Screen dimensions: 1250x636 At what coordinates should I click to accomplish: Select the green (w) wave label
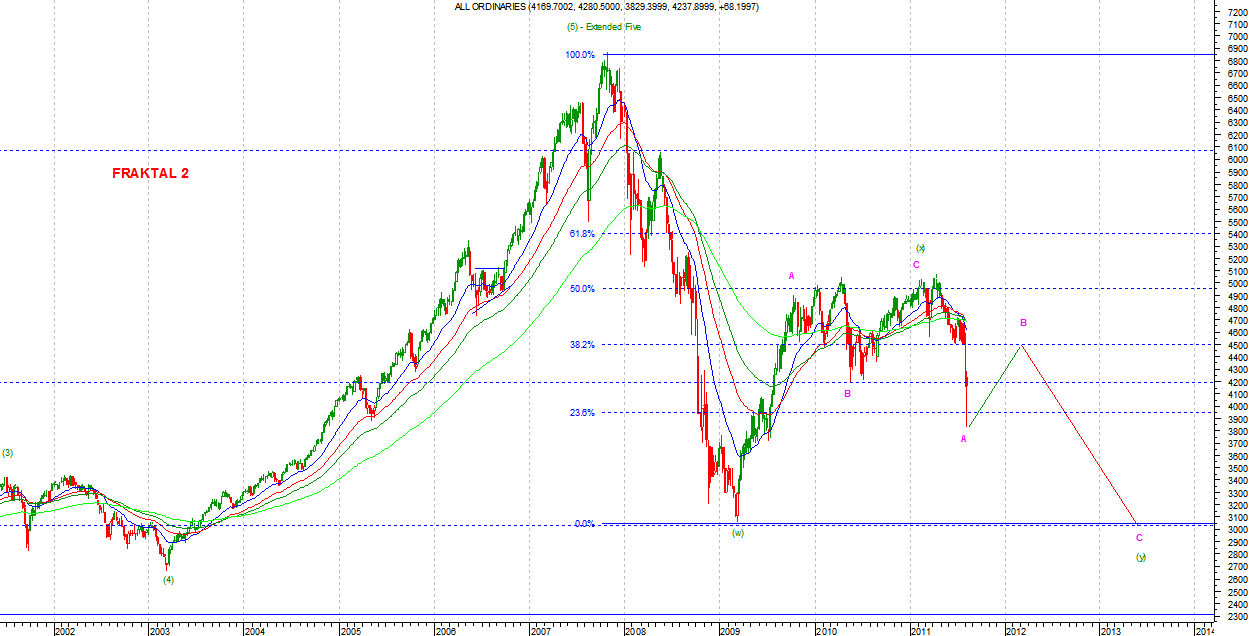(x=738, y=533)
